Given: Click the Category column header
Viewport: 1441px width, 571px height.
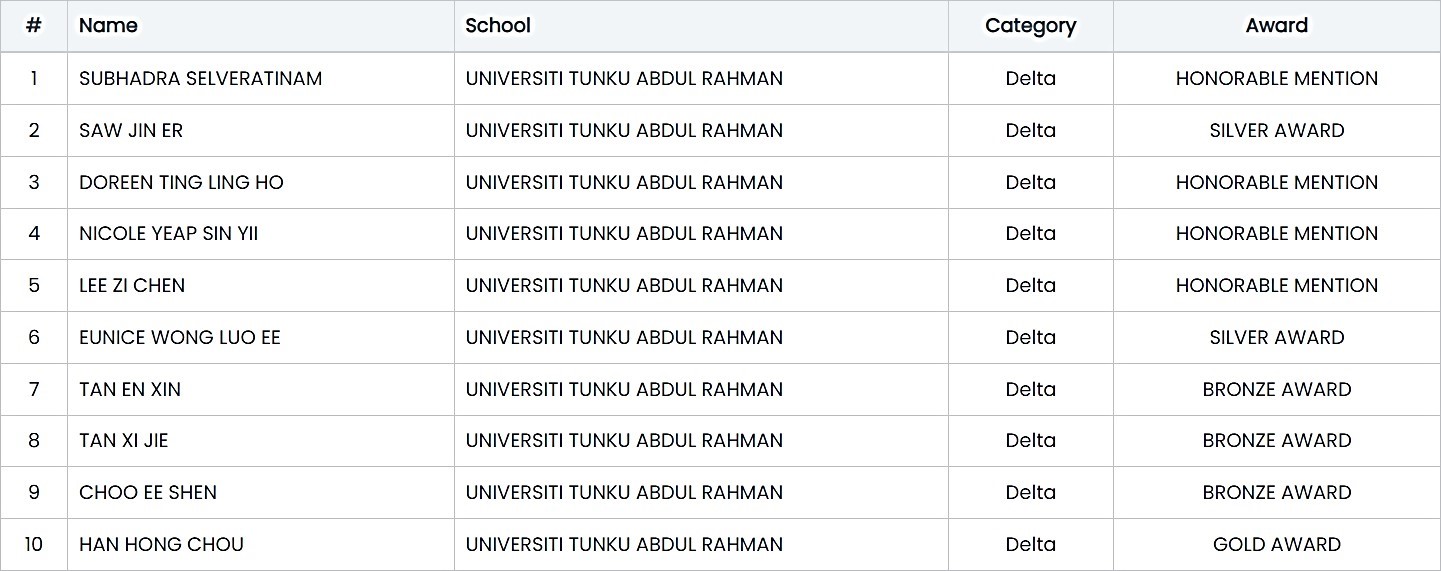Looking at the screenshot, I should [x=1030, y=26].
